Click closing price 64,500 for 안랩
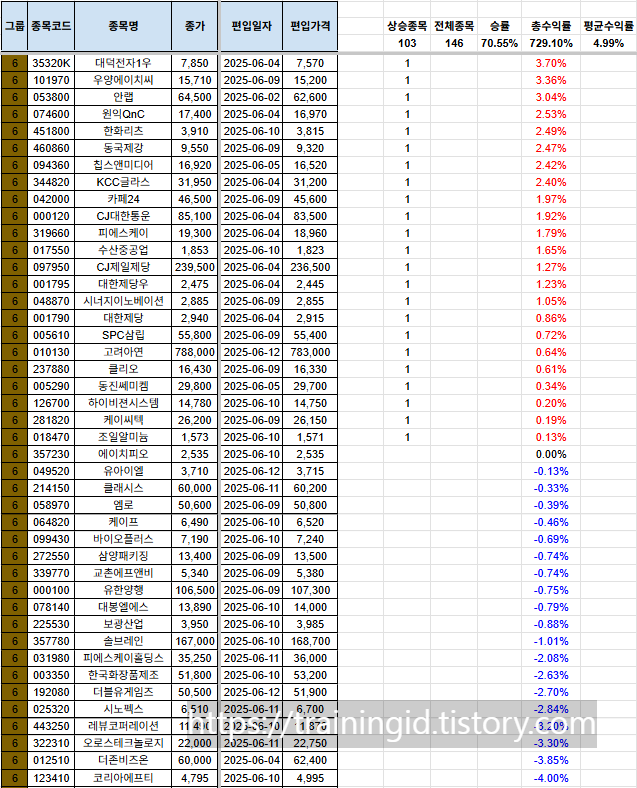 coord(195,97)
